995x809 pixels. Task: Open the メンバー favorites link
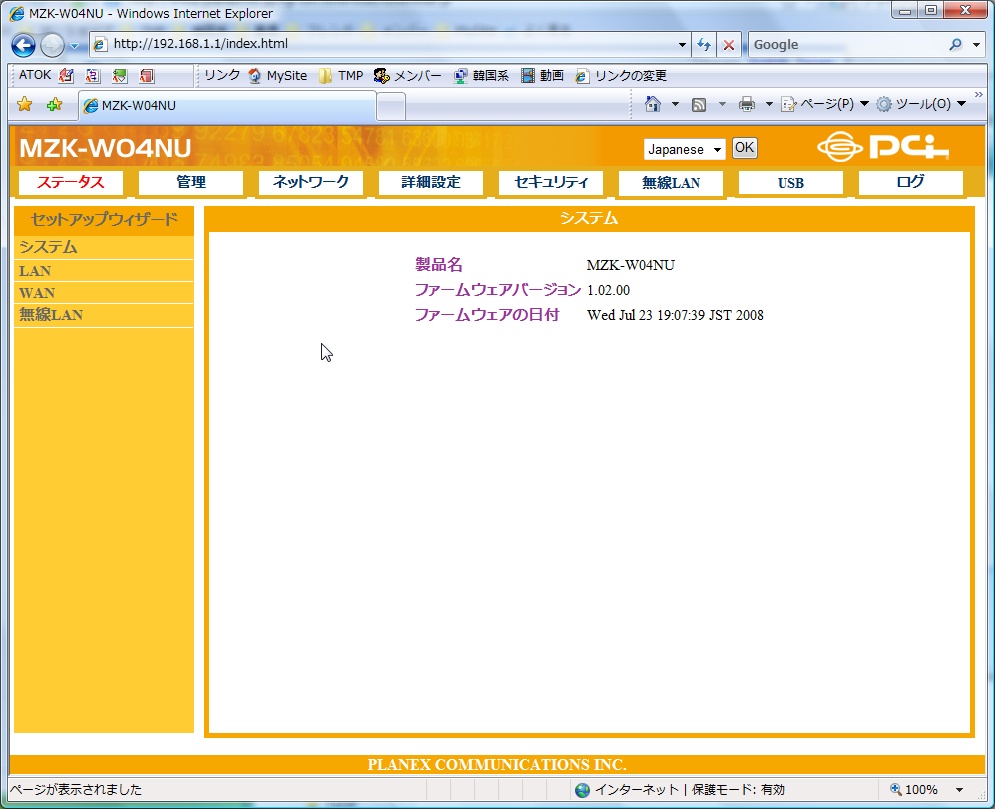pos(407,76)
